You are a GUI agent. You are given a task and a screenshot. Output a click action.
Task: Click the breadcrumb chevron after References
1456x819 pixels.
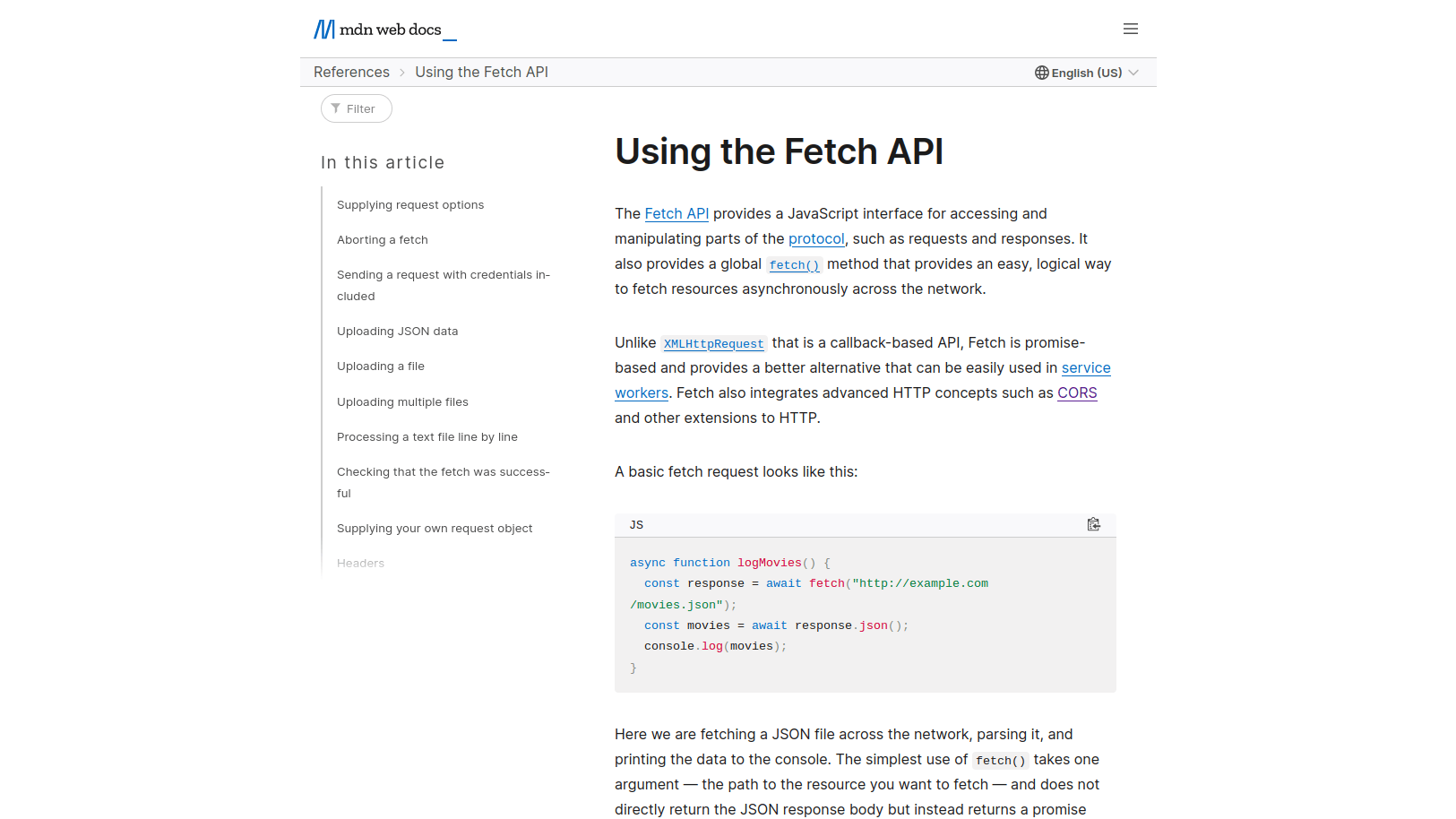pos(402,73)
